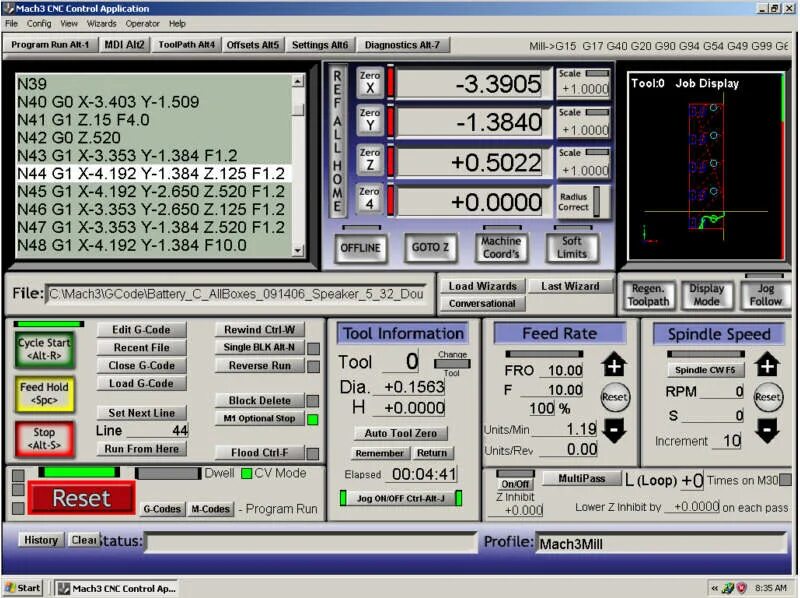Click Run From Here button
Image resolution: width=800 pixels, height=598 pixels.
coord(141,449)
